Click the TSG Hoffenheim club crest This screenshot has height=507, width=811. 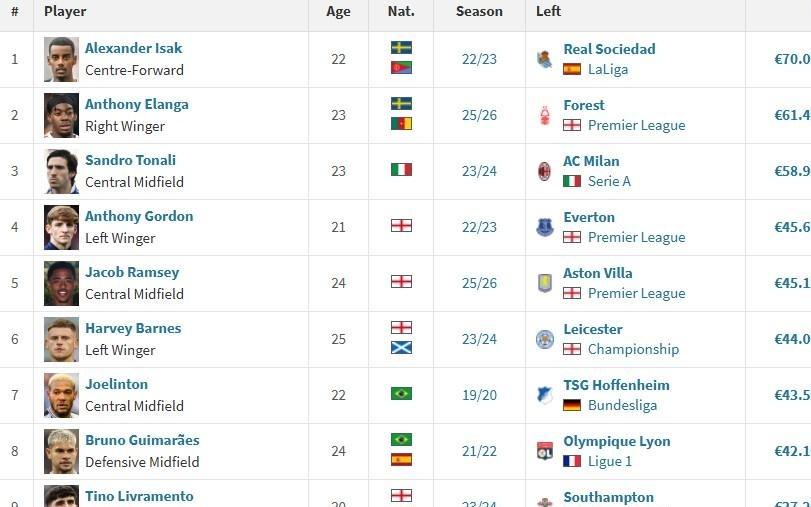(x=544, y=395)
